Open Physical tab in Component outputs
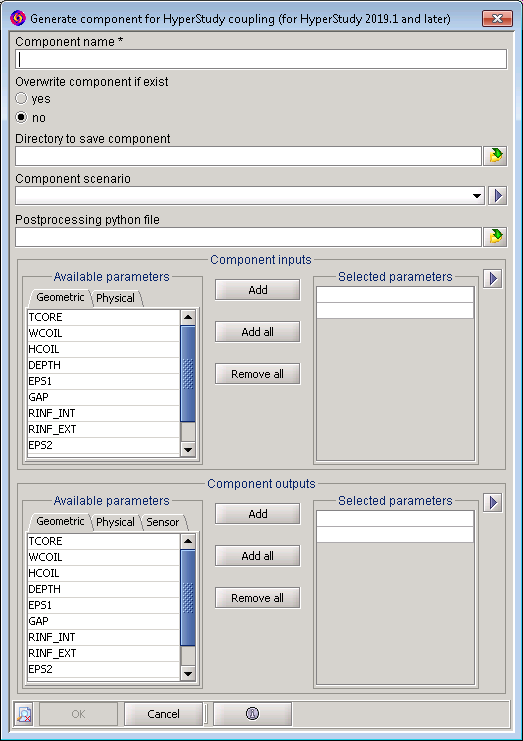Viewport: 523px width, 741px height. click(115, 522)
